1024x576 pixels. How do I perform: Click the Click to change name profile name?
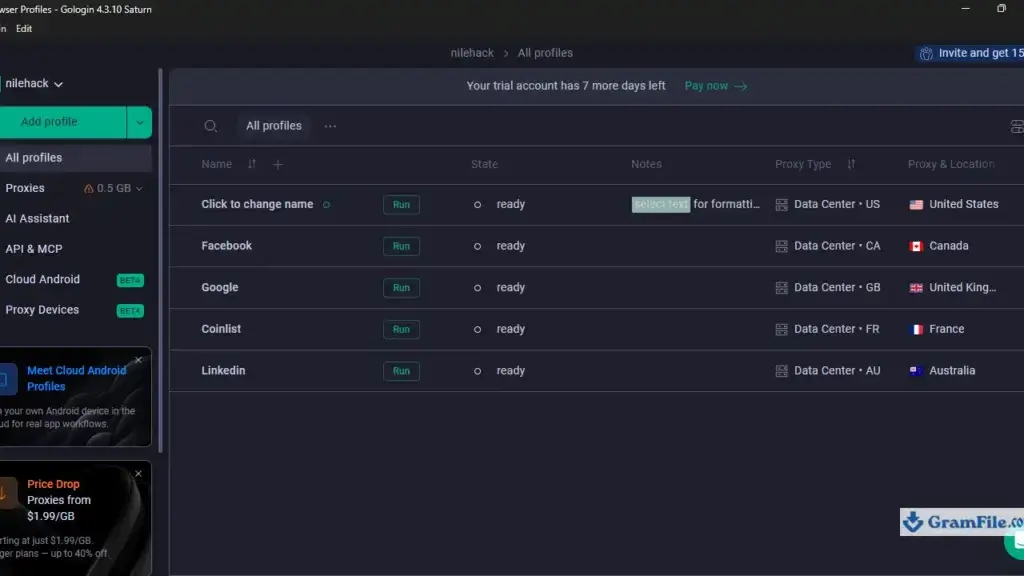pyautogui.click(x=257, y=204)
